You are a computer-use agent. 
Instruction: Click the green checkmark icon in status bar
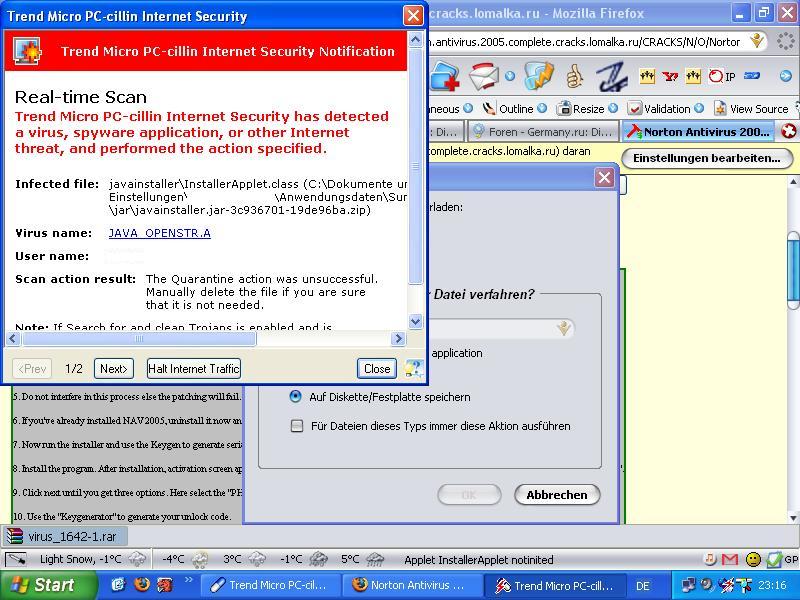(x=774, y=560)
